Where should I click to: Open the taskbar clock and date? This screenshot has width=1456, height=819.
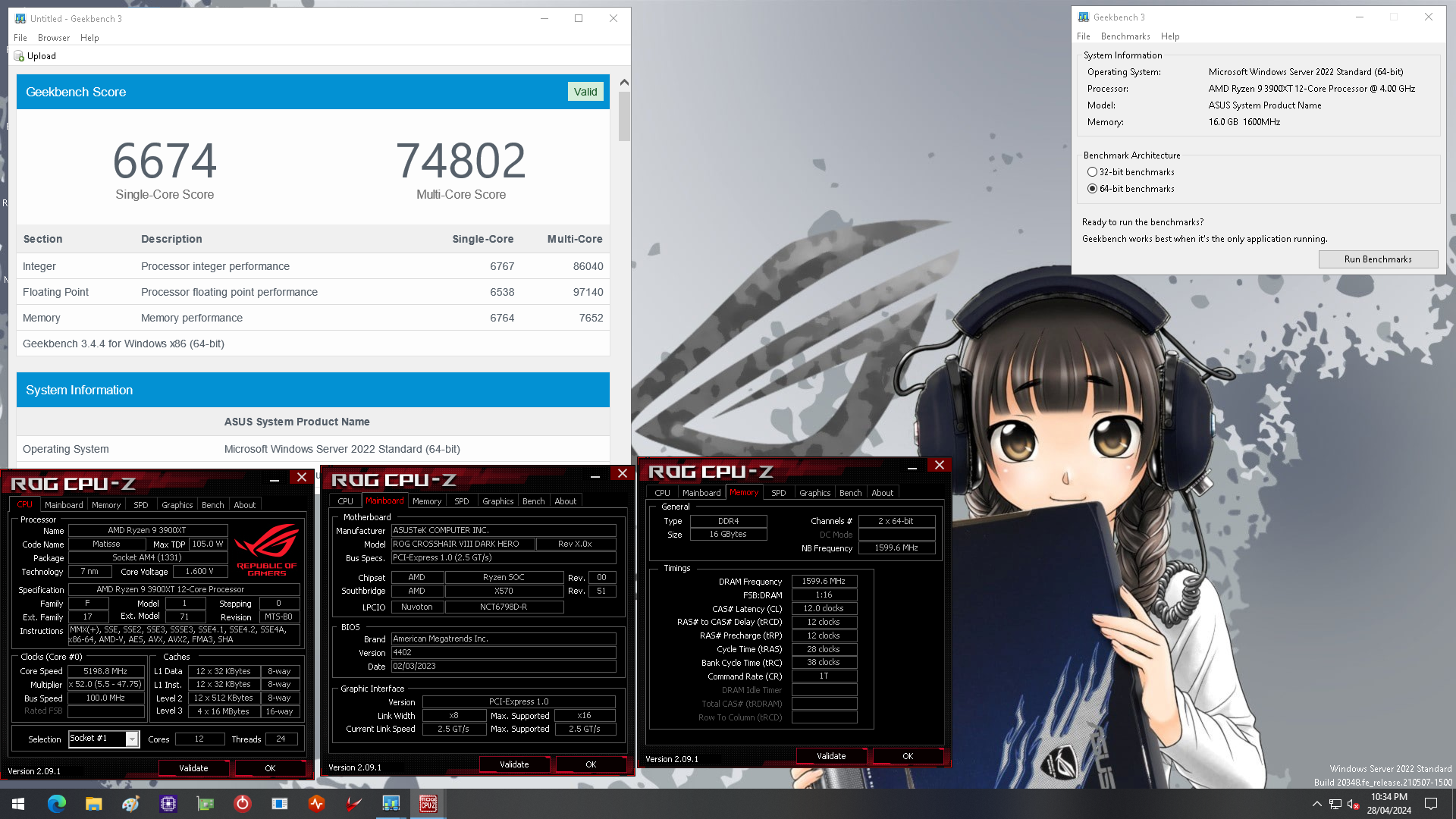pos(1389,804)
